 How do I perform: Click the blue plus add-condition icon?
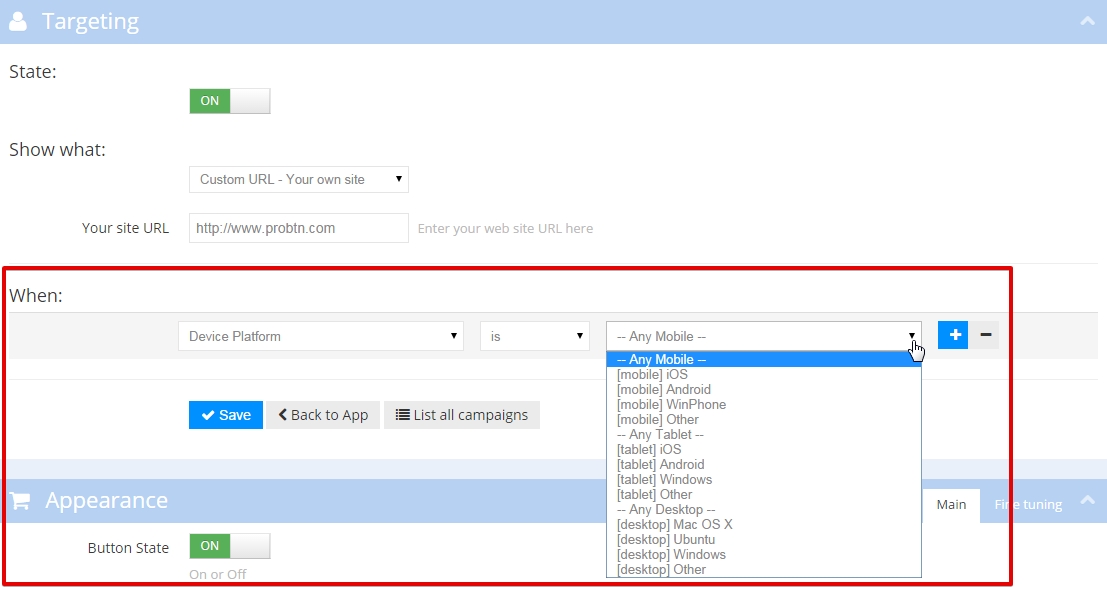point(954,336)
